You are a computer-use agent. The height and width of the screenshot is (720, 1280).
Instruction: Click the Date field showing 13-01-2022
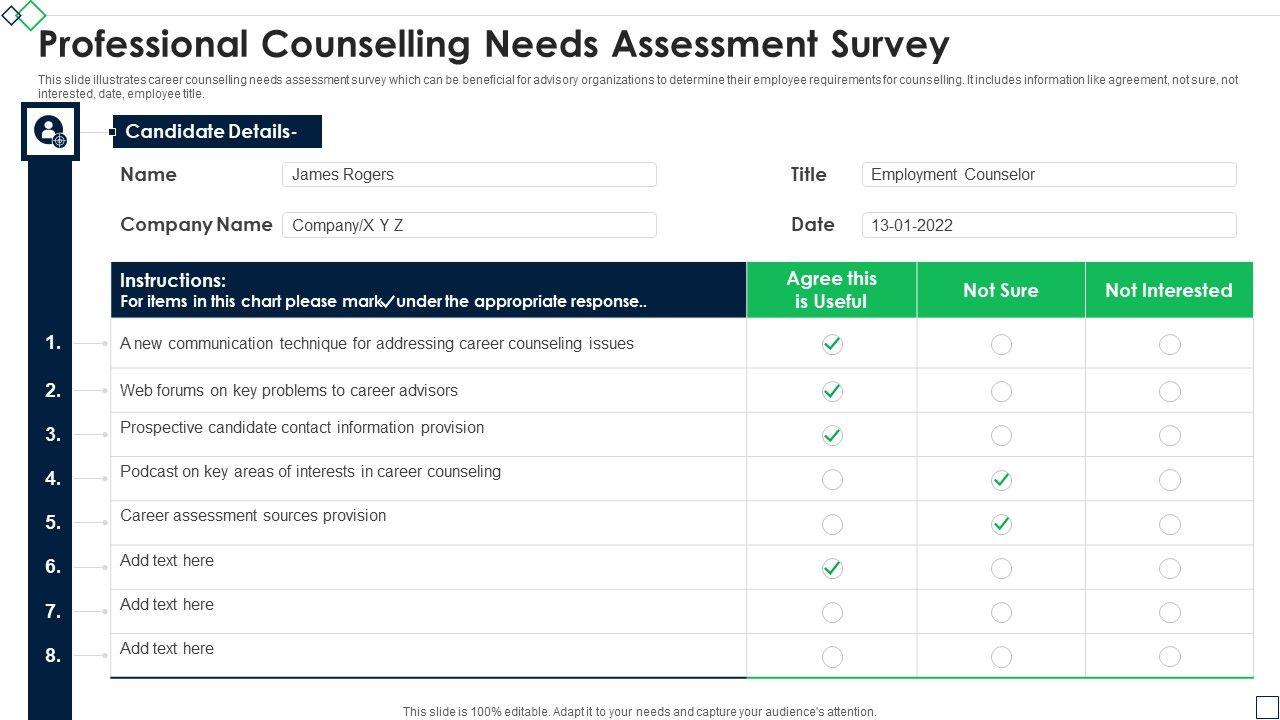[1049, 225]
